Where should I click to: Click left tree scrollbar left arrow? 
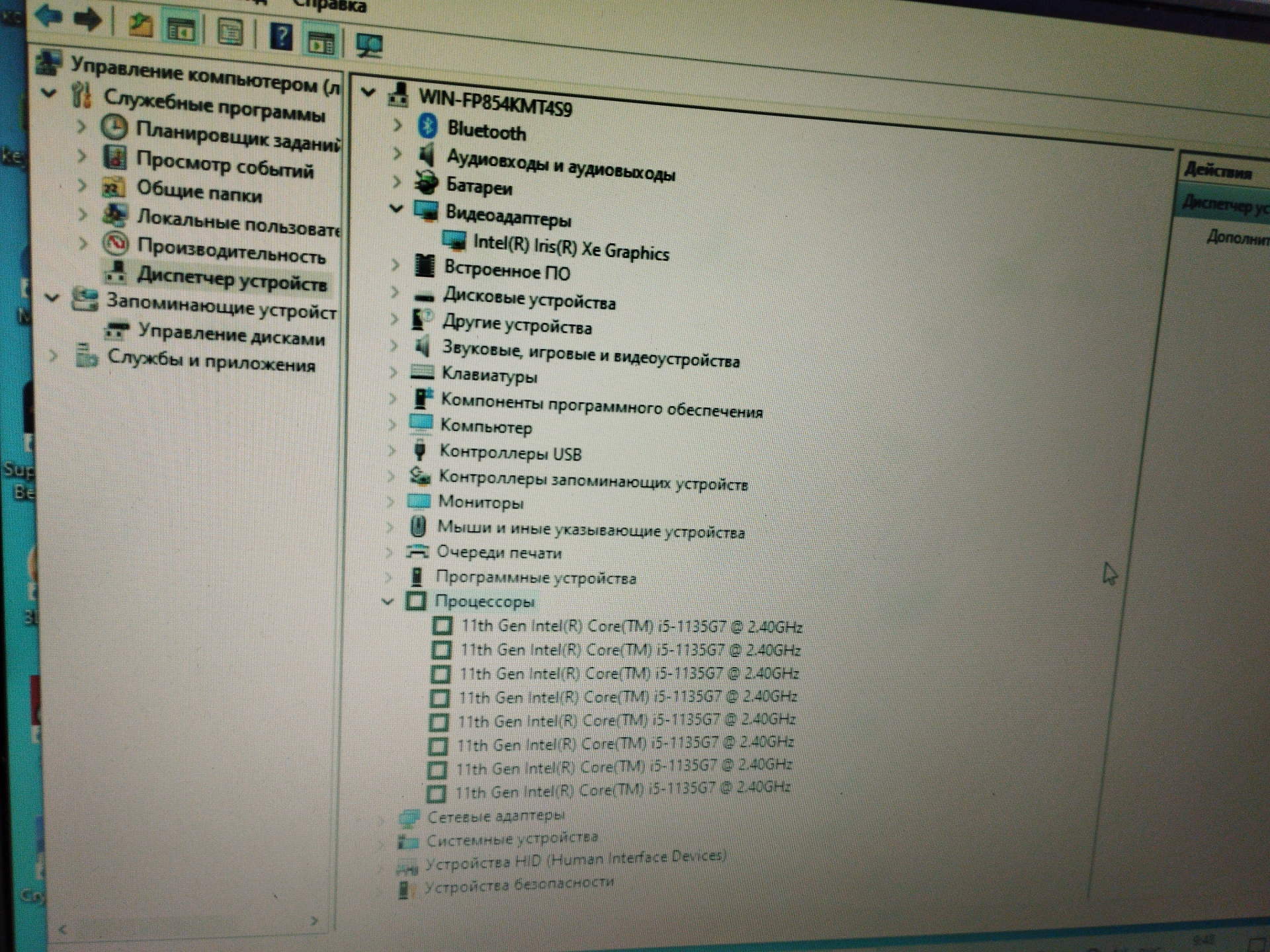[63, 929]
